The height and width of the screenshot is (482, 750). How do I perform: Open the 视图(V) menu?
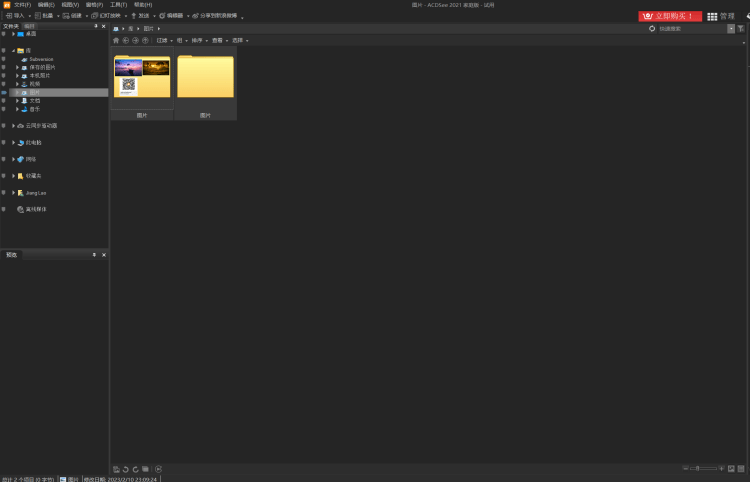click(70, 5)
